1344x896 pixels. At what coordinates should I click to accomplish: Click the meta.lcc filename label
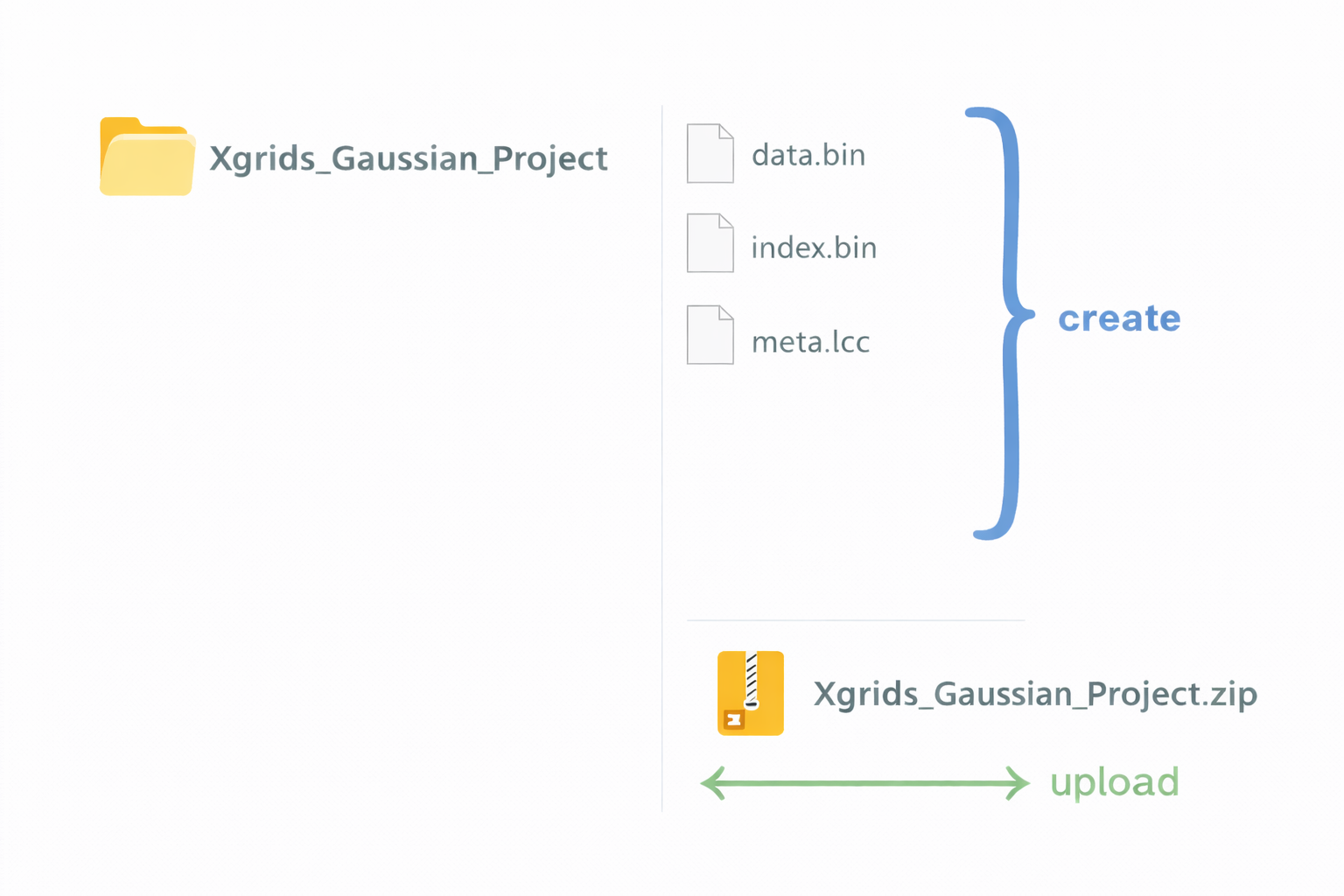coord(810,341)
